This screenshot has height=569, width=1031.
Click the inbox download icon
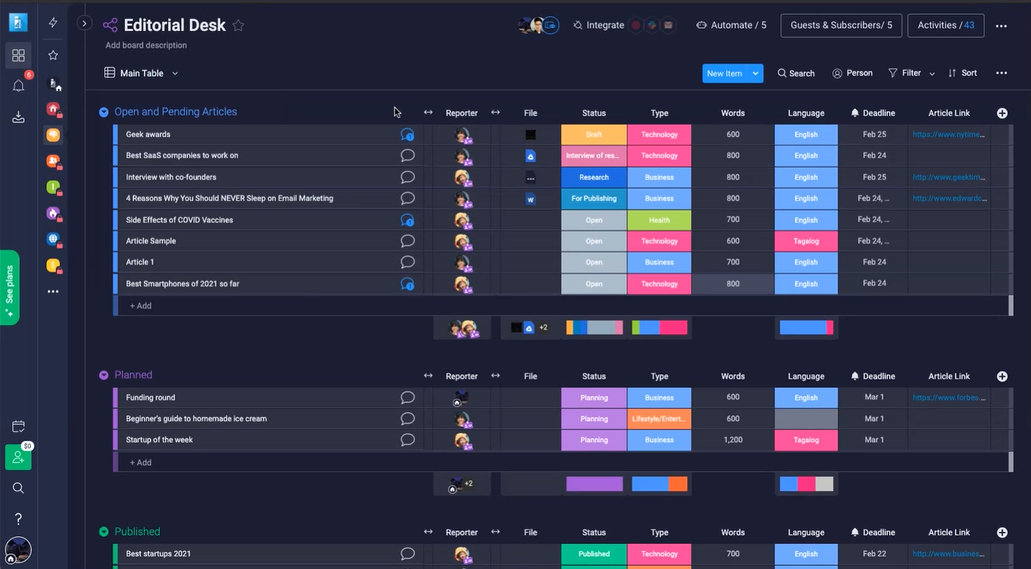[18, 117]
